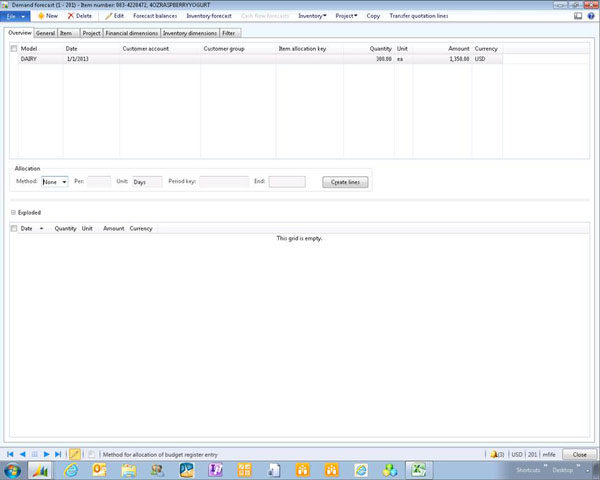Toggle select-all checkbox in Overview grid
Viewport: 600px width, 480px height.
[x=13, y=48]
